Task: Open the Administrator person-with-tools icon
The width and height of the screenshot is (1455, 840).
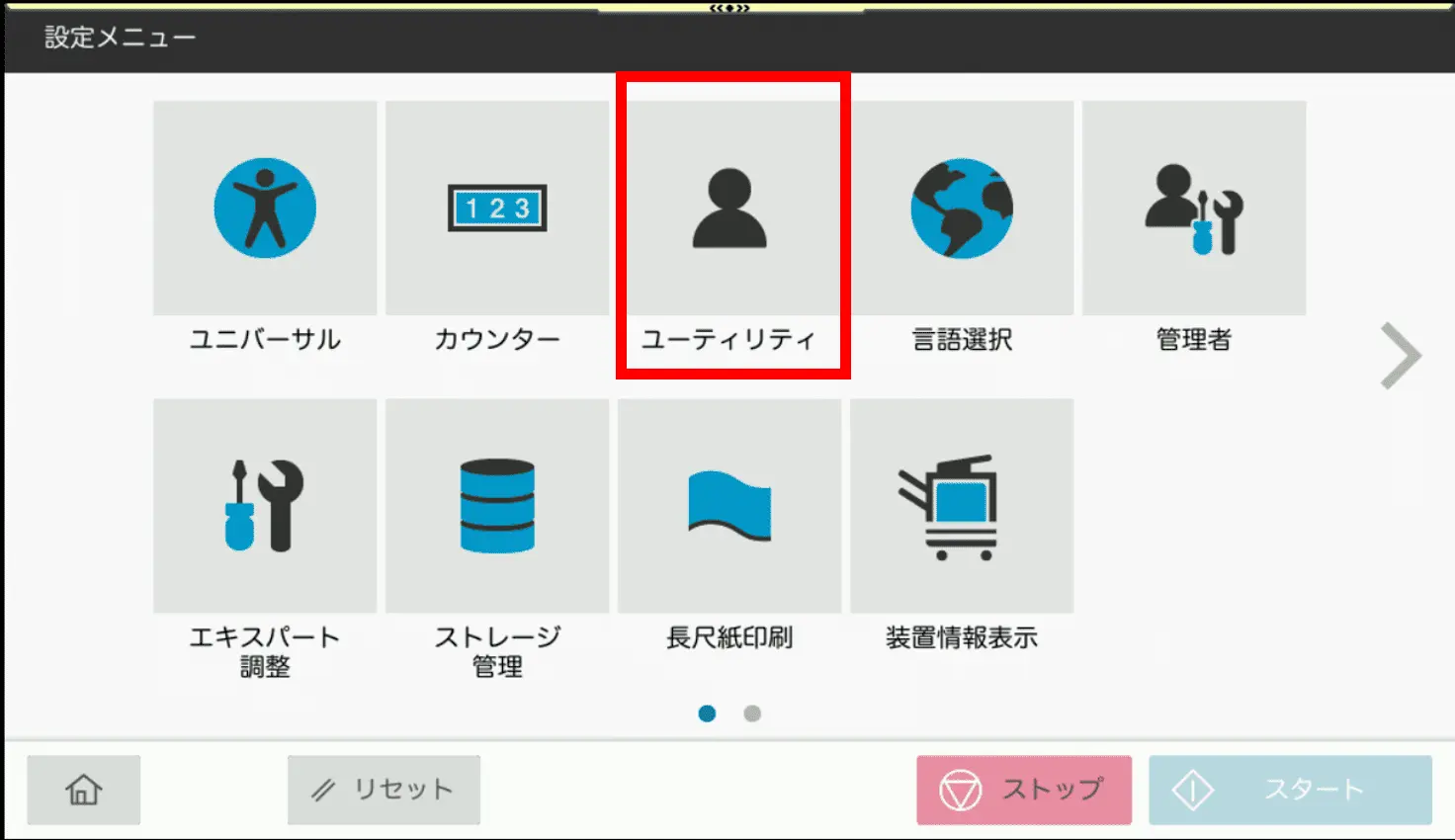Action: tap(1194, 209)
